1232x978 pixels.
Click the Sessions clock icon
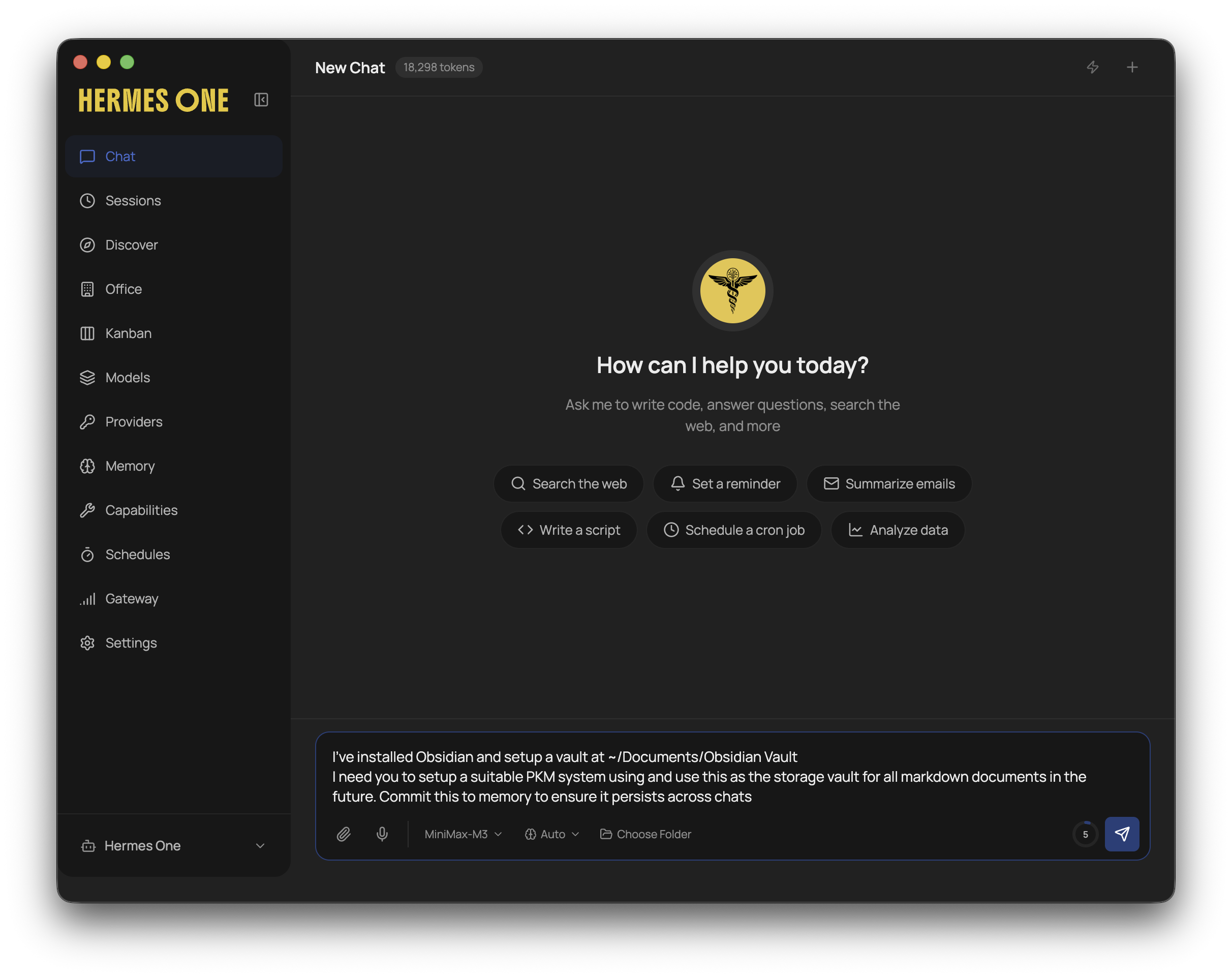coord(87,201)
